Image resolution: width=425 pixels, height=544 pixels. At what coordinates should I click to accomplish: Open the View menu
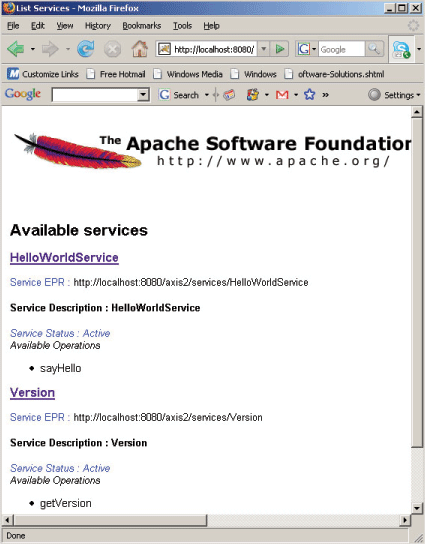[65, 26]
